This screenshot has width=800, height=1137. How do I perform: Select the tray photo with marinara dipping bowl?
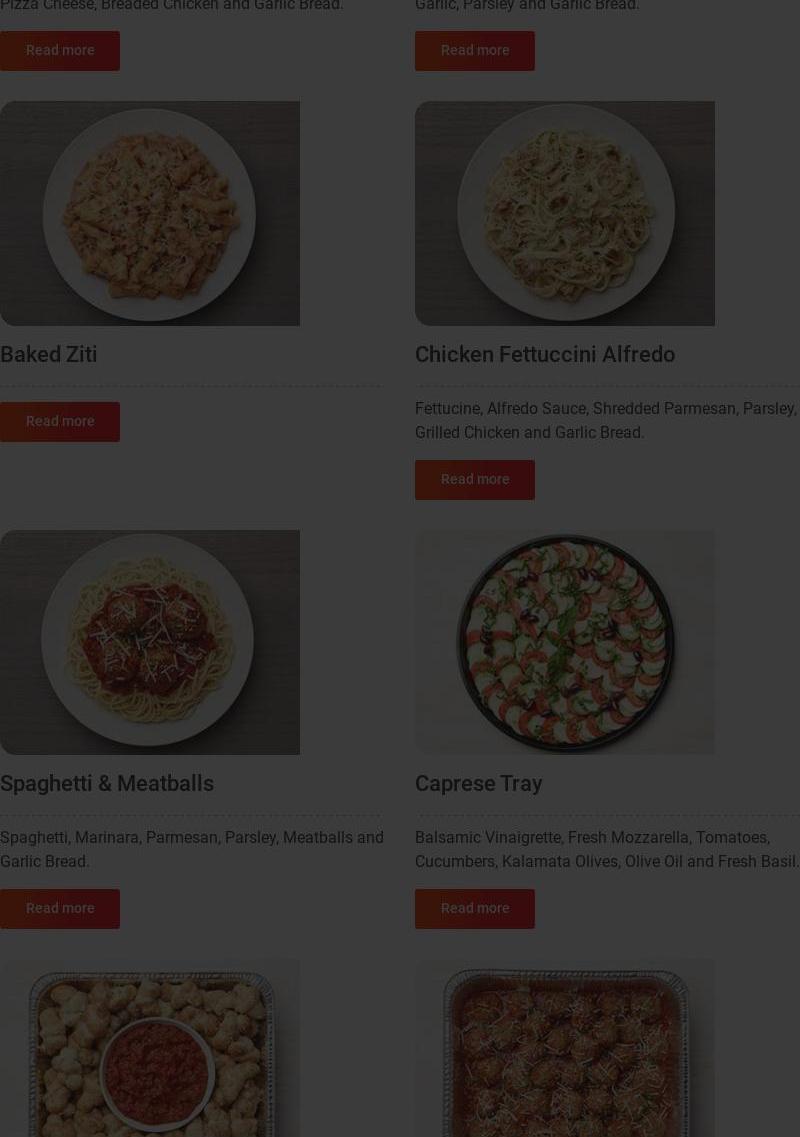tap(149, 1048)
